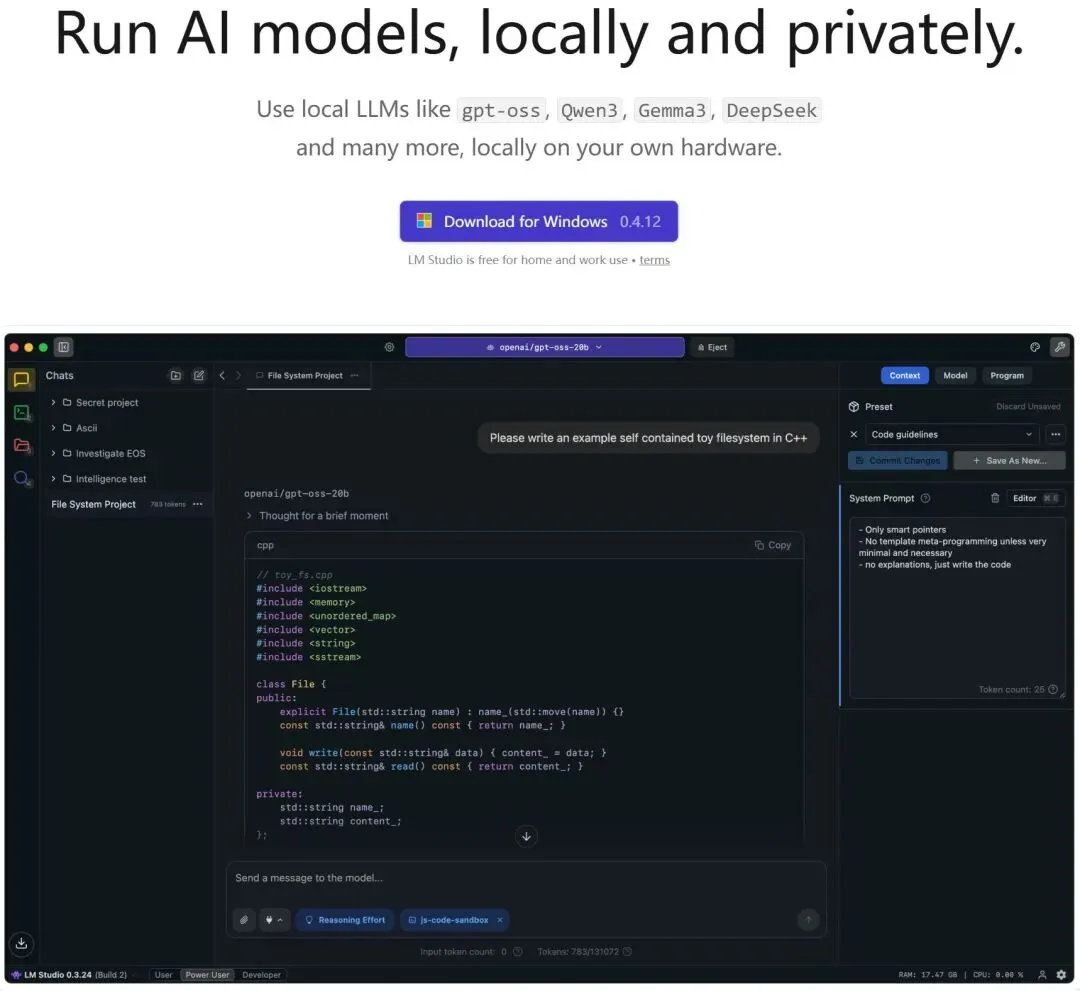Click the Token count help icon
This screenshot has width=1080, height=991.
coord(1052,689)
